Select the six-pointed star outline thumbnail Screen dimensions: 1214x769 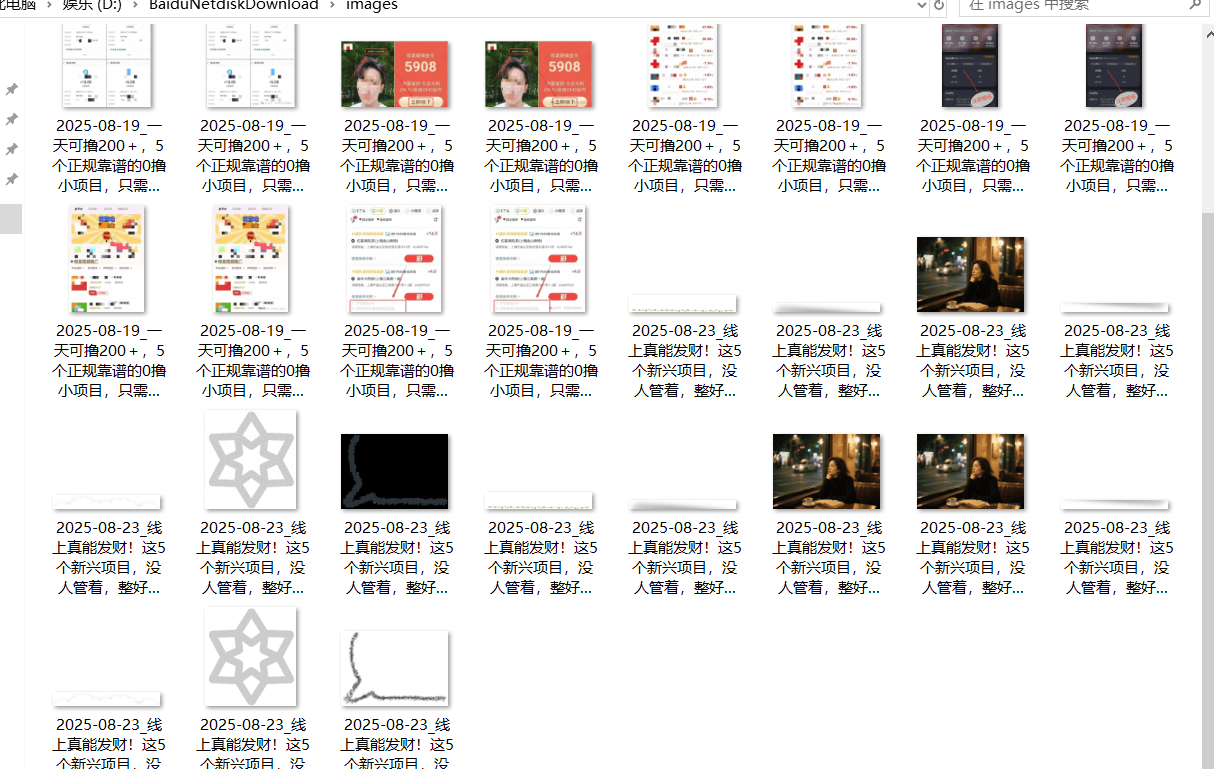pos(250,459)
